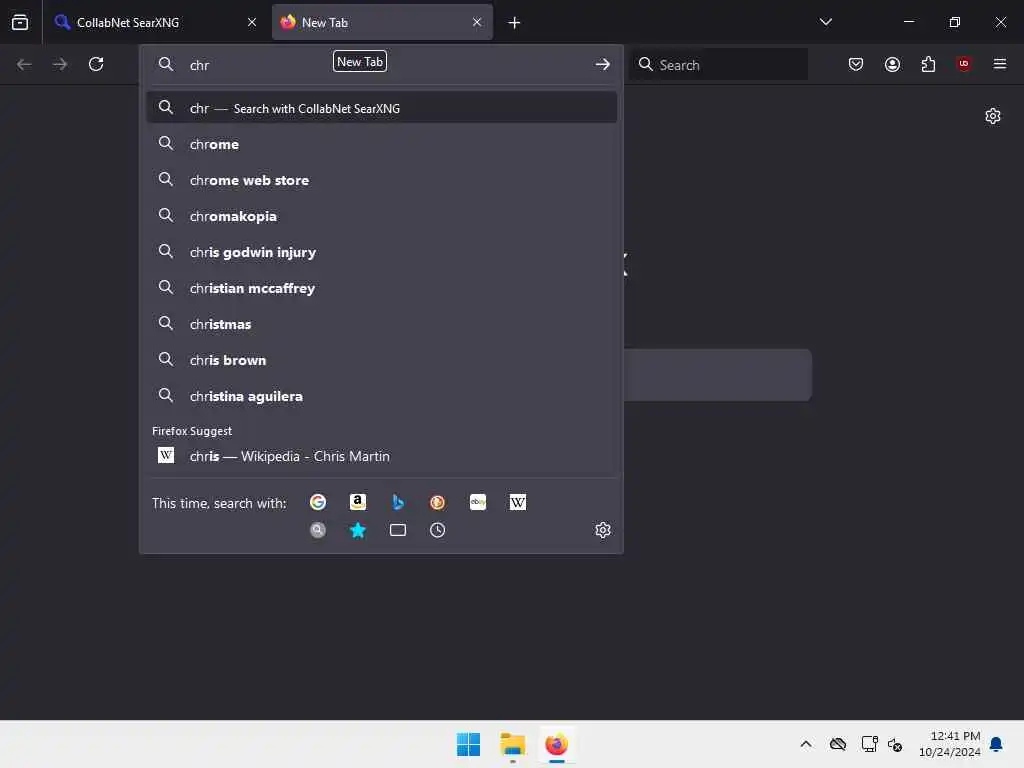Reload the current page
Viewport: 1024px width, 768px height.
[x=96, y=64]
